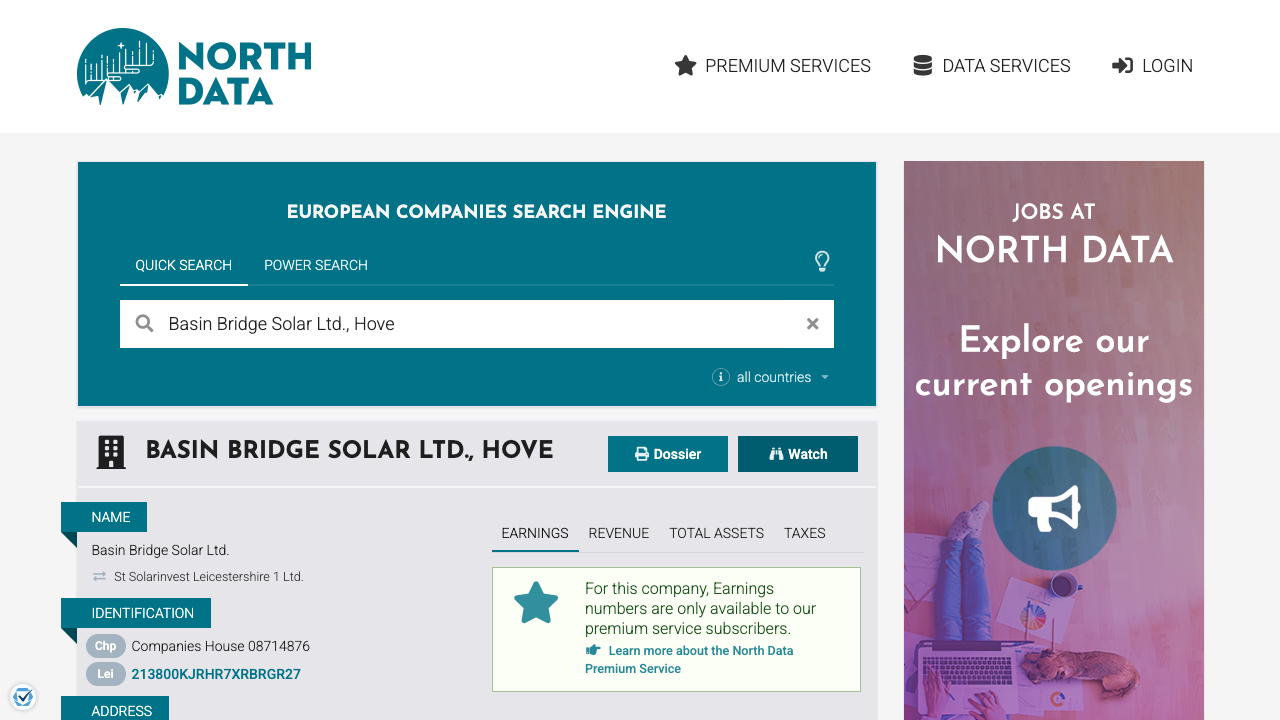Clear the search field with the X

coord(812,323)
